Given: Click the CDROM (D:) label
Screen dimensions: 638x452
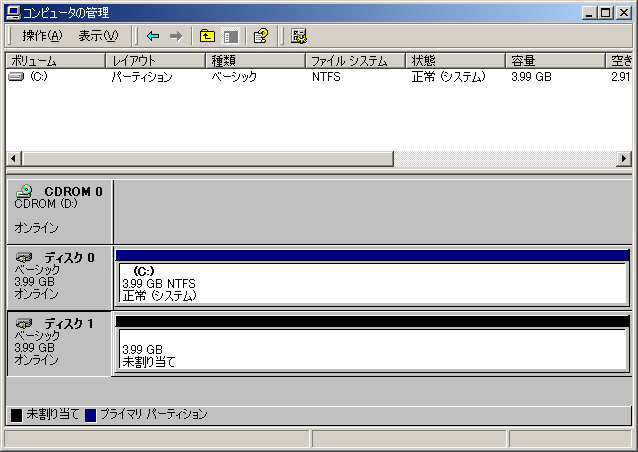Looking at the screenshot, I should 46,203.
